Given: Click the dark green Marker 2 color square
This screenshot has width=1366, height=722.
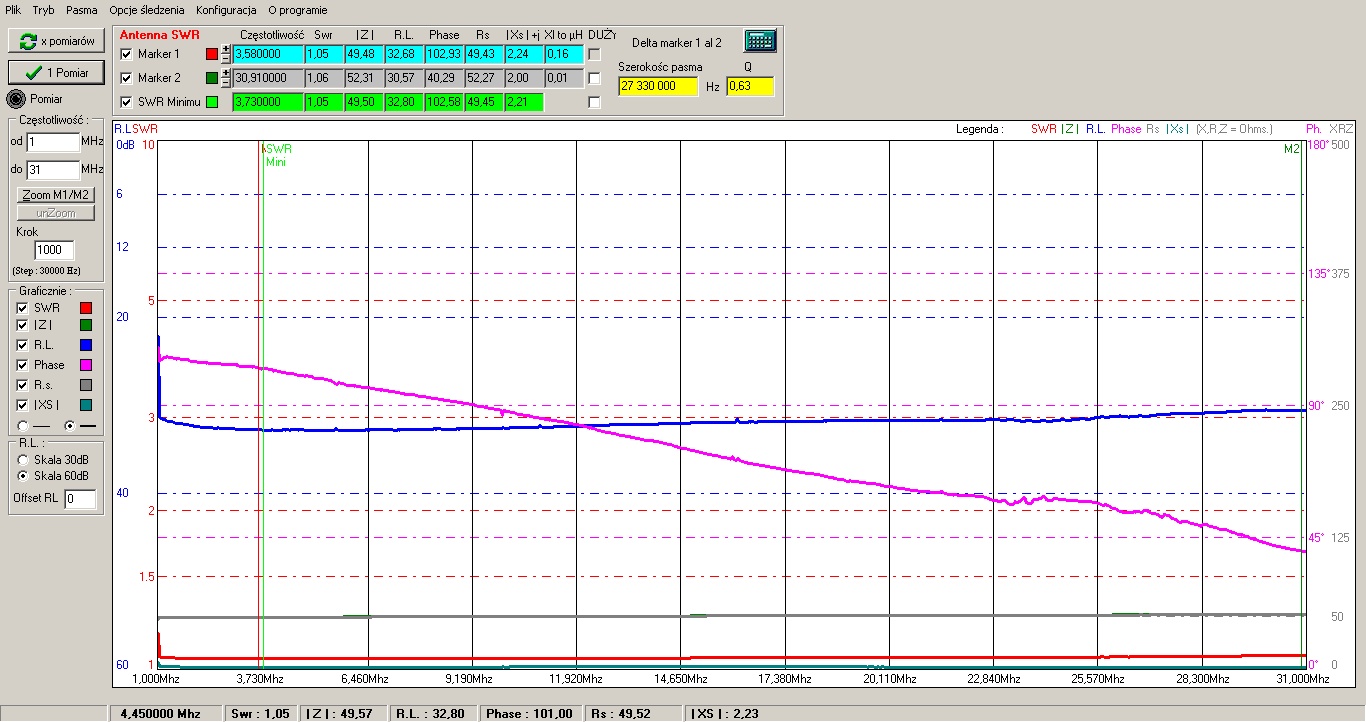Looking at the screenshot, I should click(x=211, y=78).
